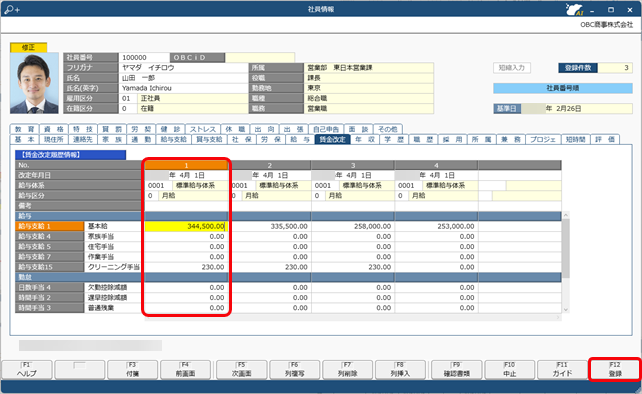This screenshot has width=642, height=394.
Task: Select the highlighted 344,500.00 base salary cell
Action: point(186,226)
